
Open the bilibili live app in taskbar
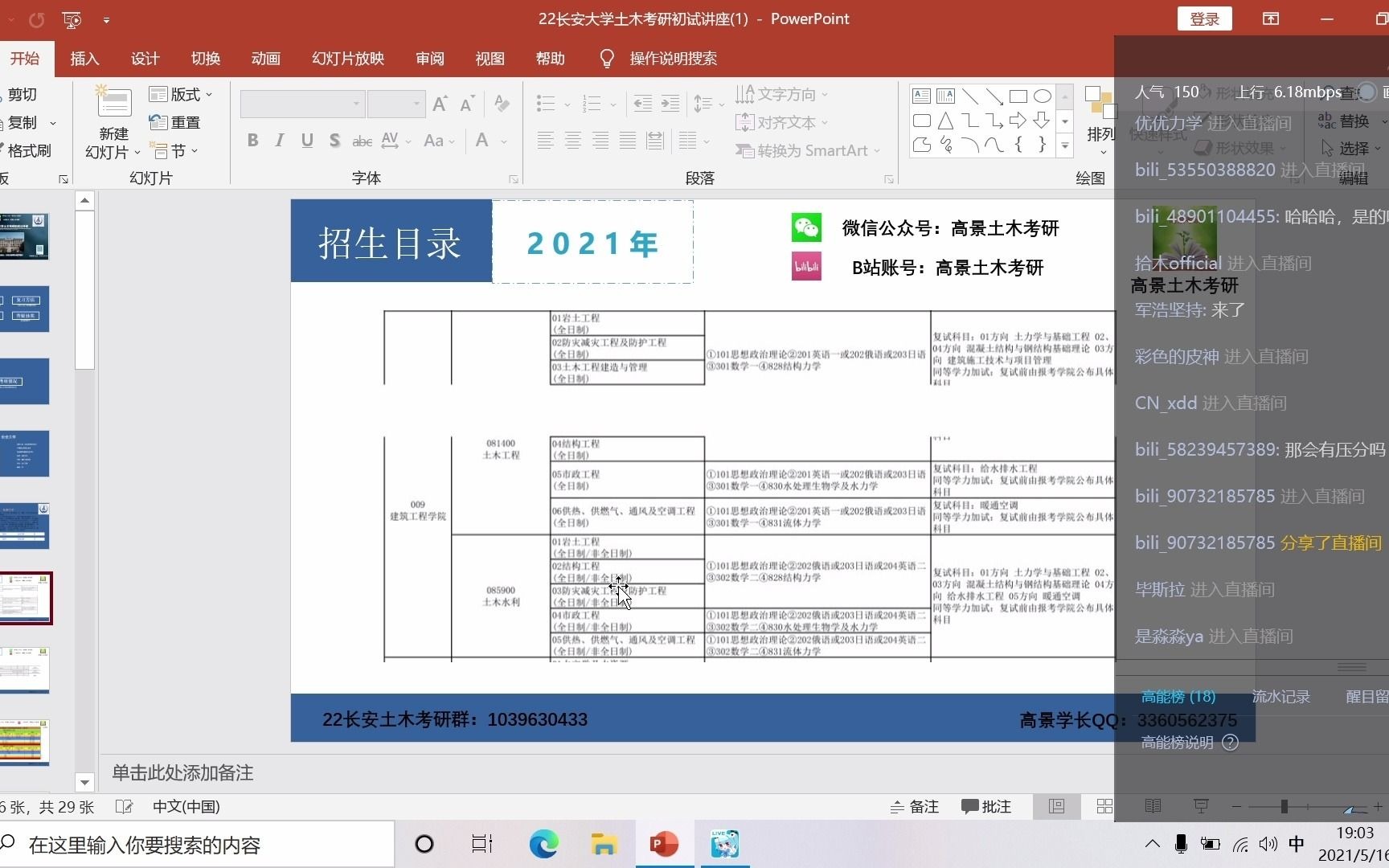point(724,844)
